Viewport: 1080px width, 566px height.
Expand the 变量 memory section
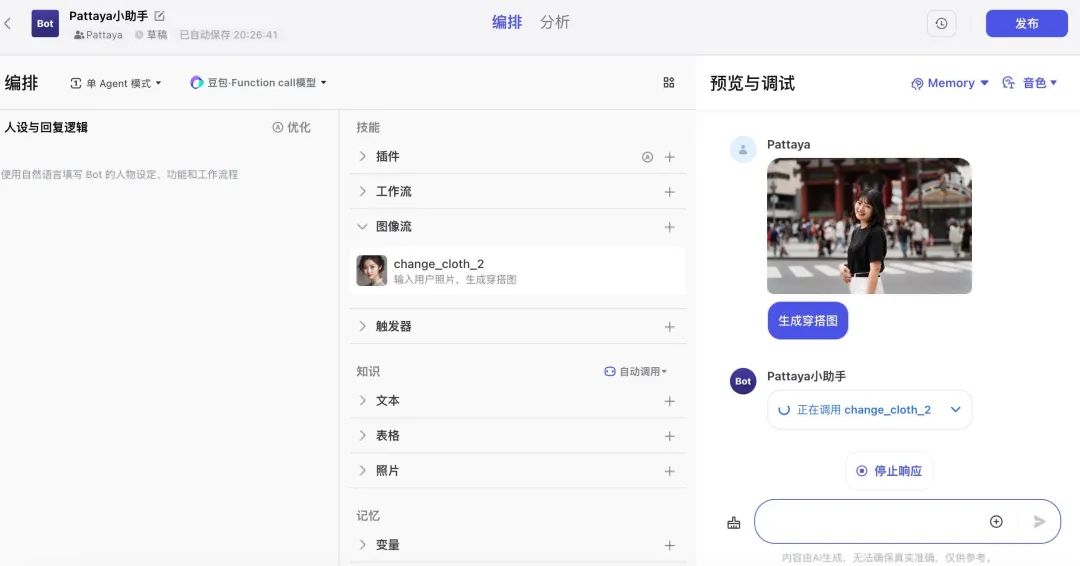[x=362, y=545]
